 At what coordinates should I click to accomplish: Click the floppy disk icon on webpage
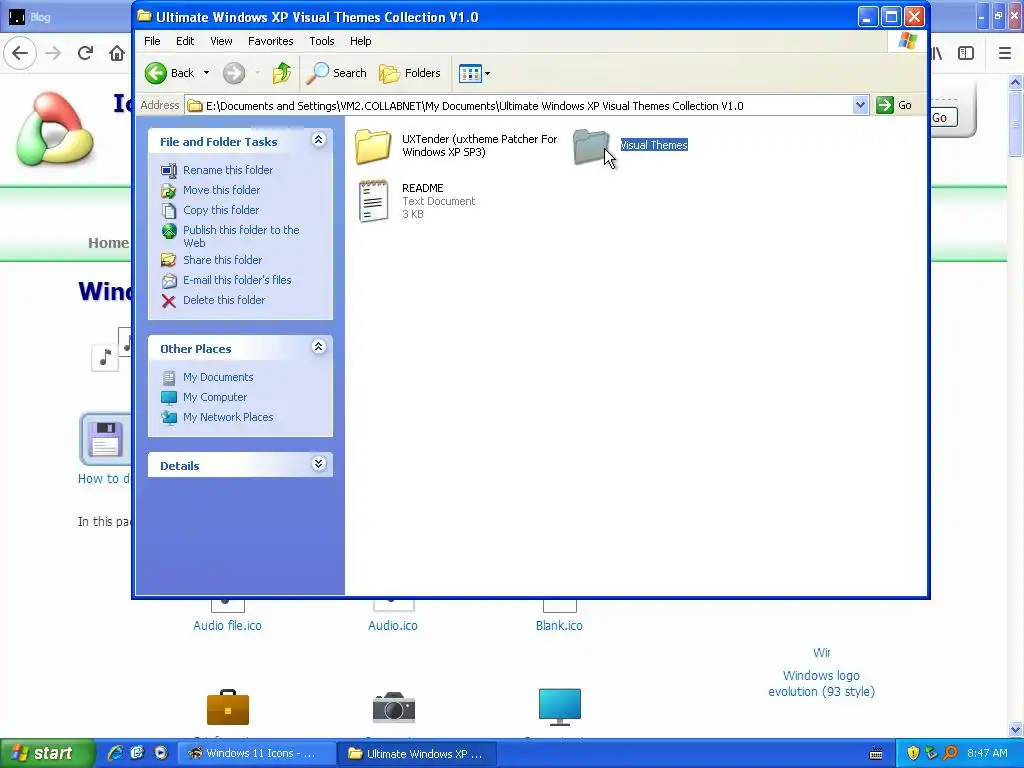[104, 439]
